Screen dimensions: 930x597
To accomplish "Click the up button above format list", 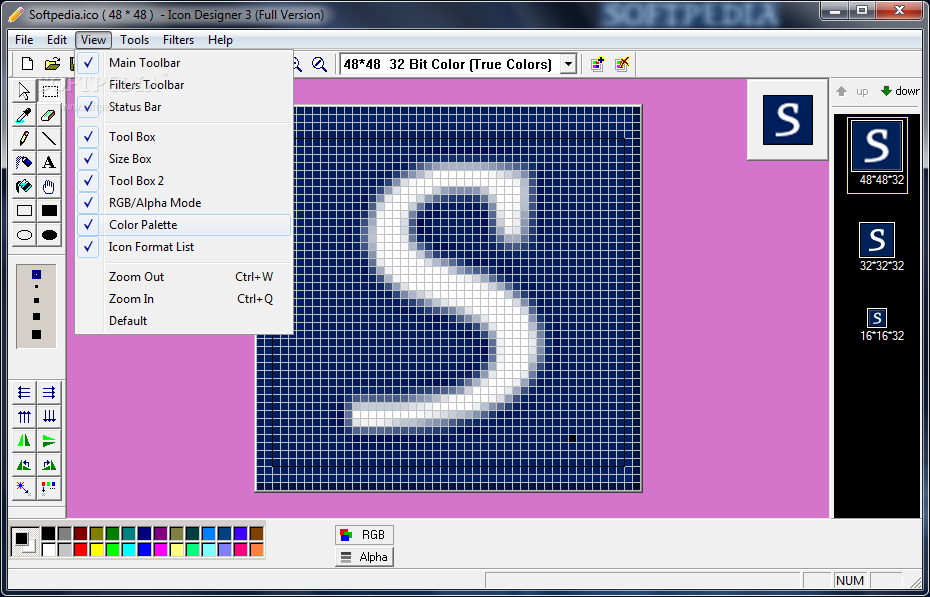I will tap(852, 91).
